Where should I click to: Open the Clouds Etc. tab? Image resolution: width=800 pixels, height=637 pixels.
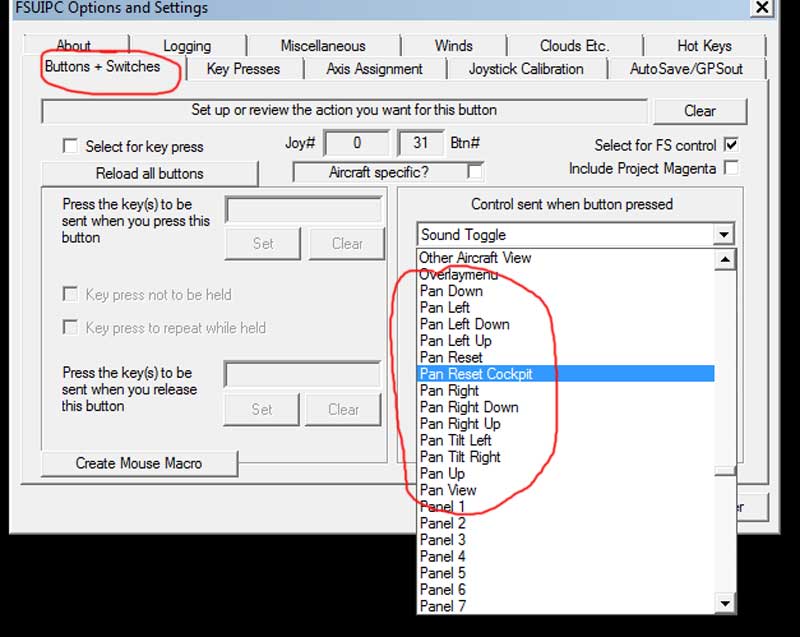[574, 46]
